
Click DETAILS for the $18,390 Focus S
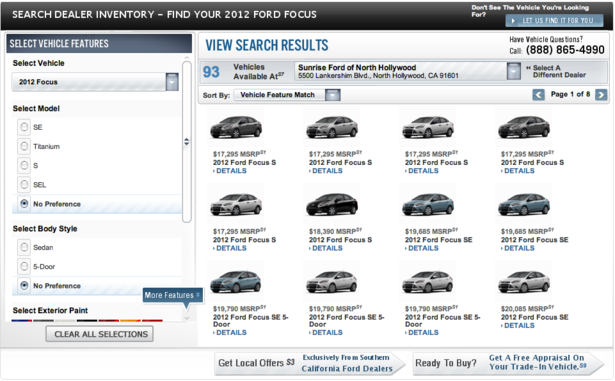coord(326,248)
